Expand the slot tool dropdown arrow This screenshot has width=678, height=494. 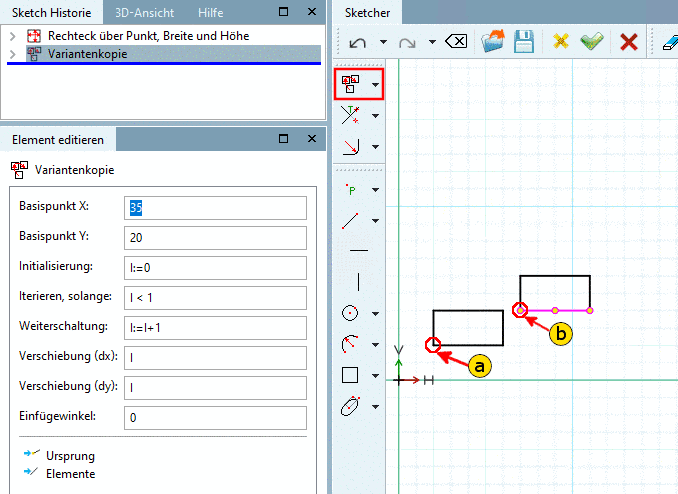375,406
